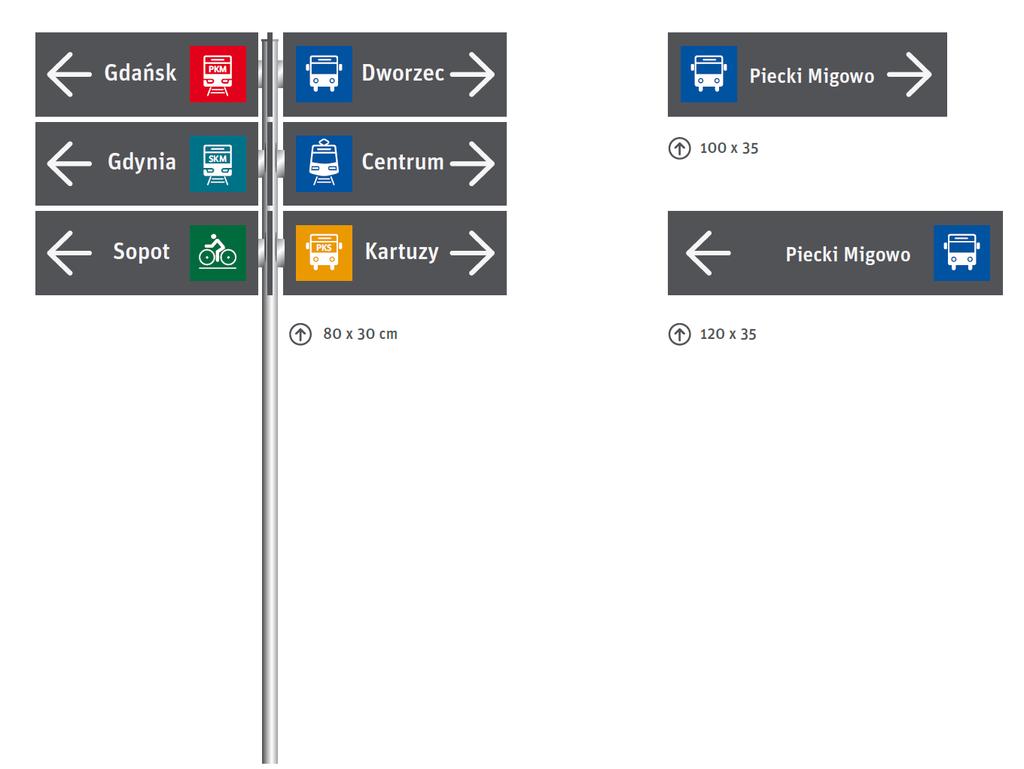Click the bus icon on the 120 x 35 sign
Screen dimensions: 1024x769
(962, 253)
